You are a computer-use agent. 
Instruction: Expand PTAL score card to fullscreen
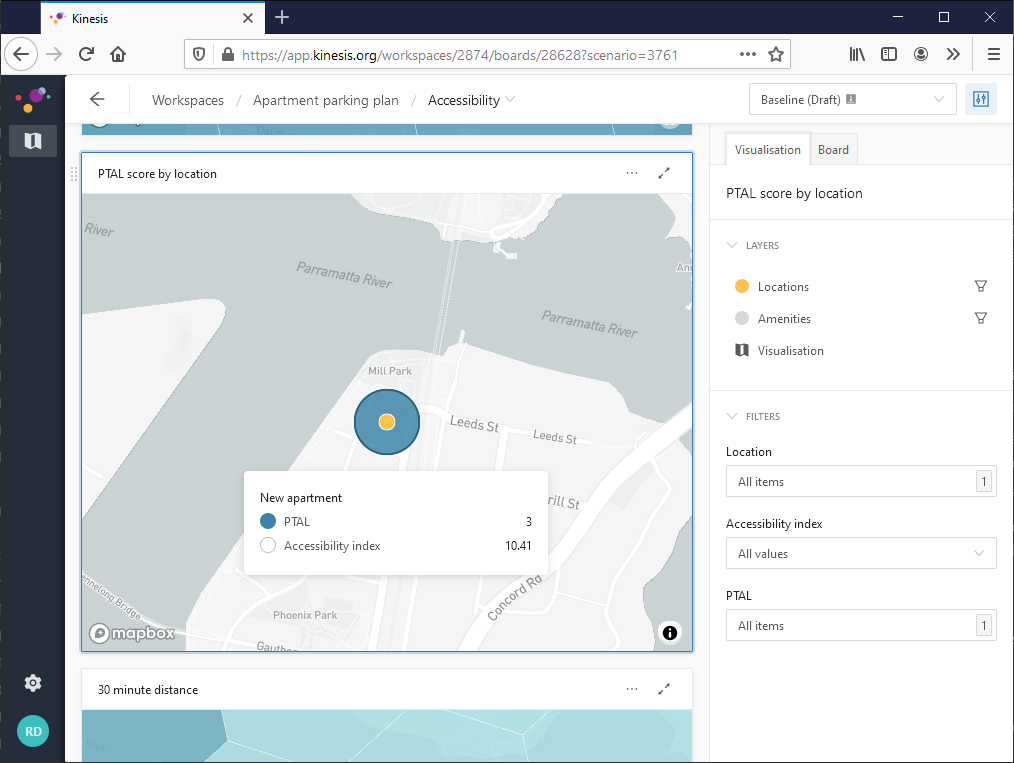tap(664, 173)
